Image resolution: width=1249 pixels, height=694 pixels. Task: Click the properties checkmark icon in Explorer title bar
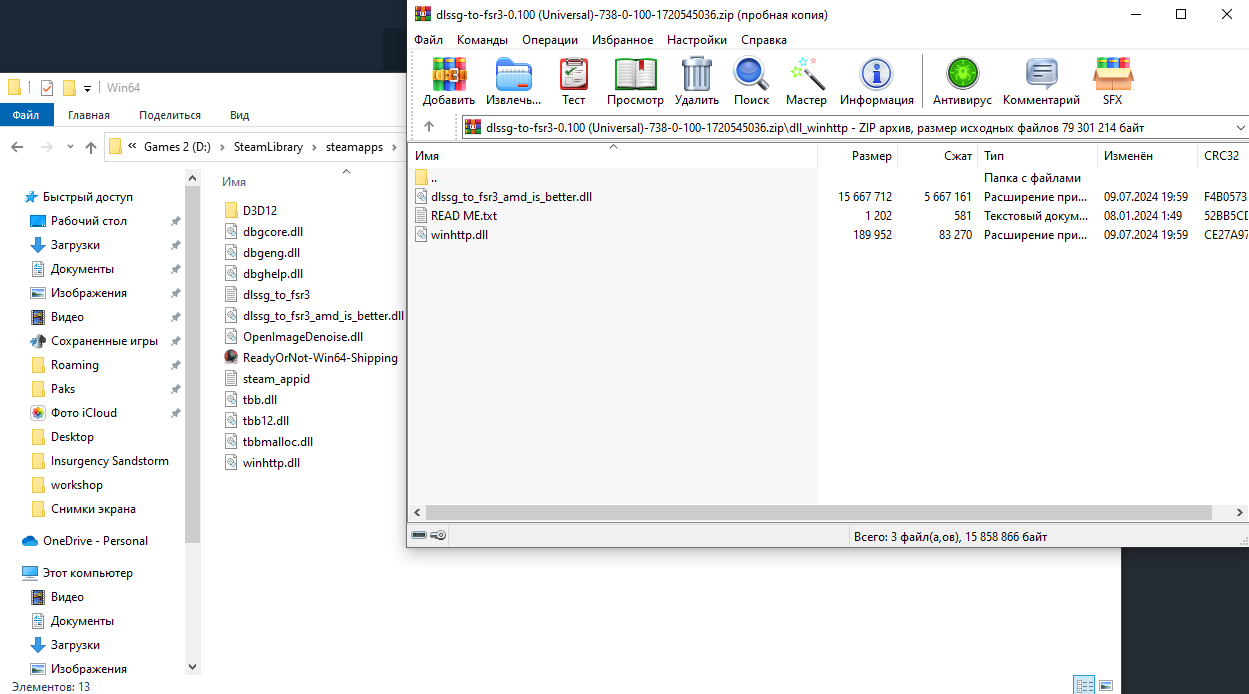coord(47,88)
